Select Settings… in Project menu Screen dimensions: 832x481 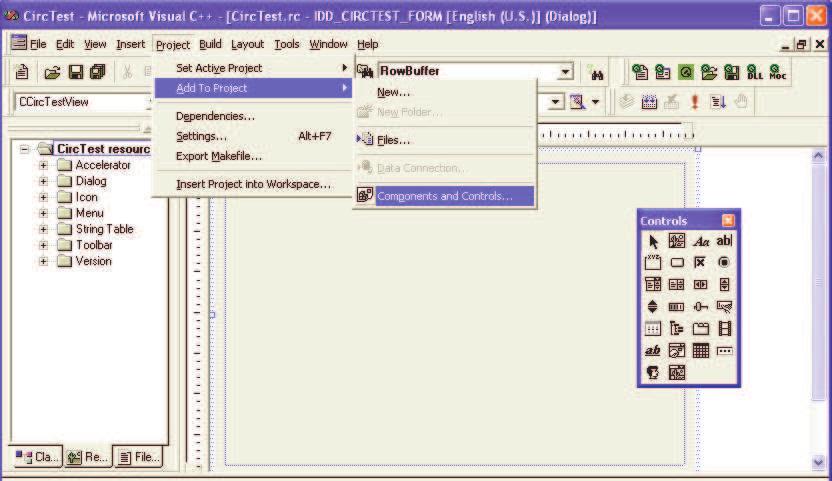point(253,136)
